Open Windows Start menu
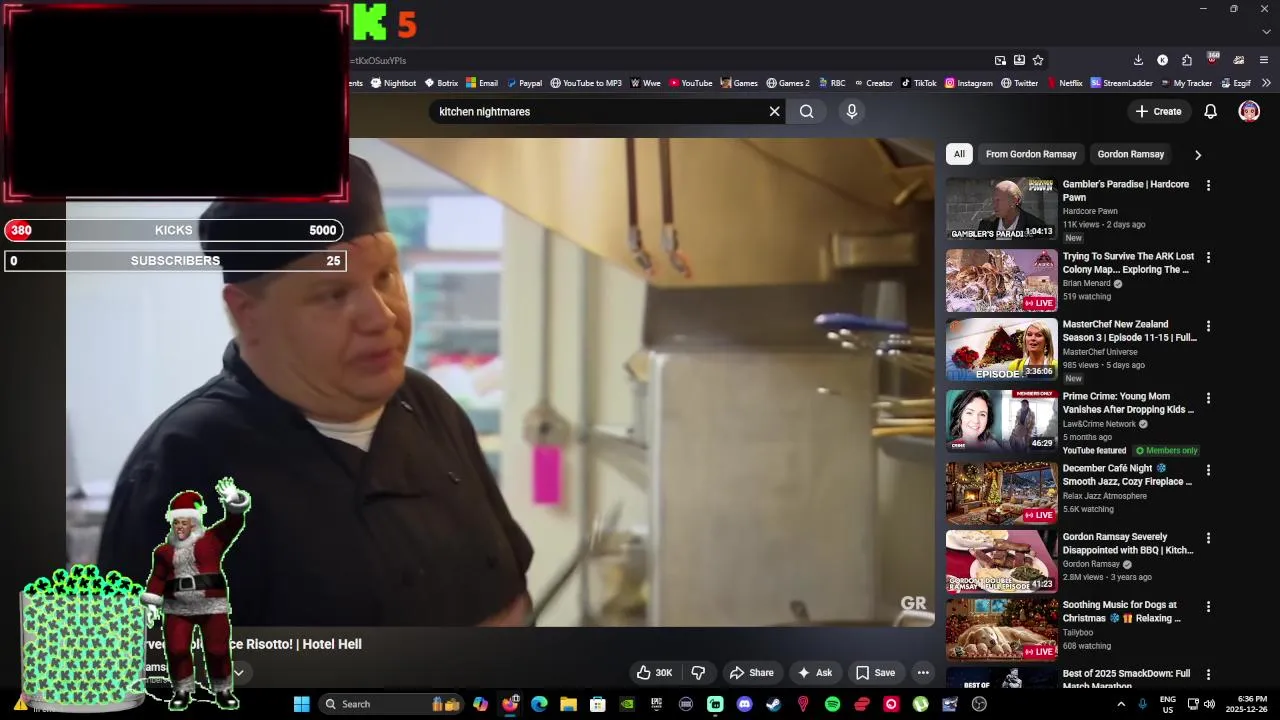This screenshot has height=720, width=1280. (x=301, y=704)
